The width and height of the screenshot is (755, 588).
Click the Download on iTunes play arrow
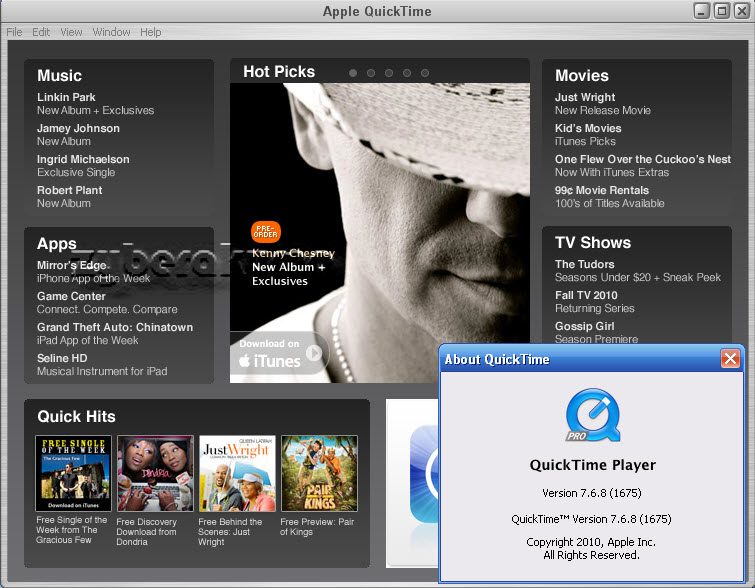coord(314,353)
